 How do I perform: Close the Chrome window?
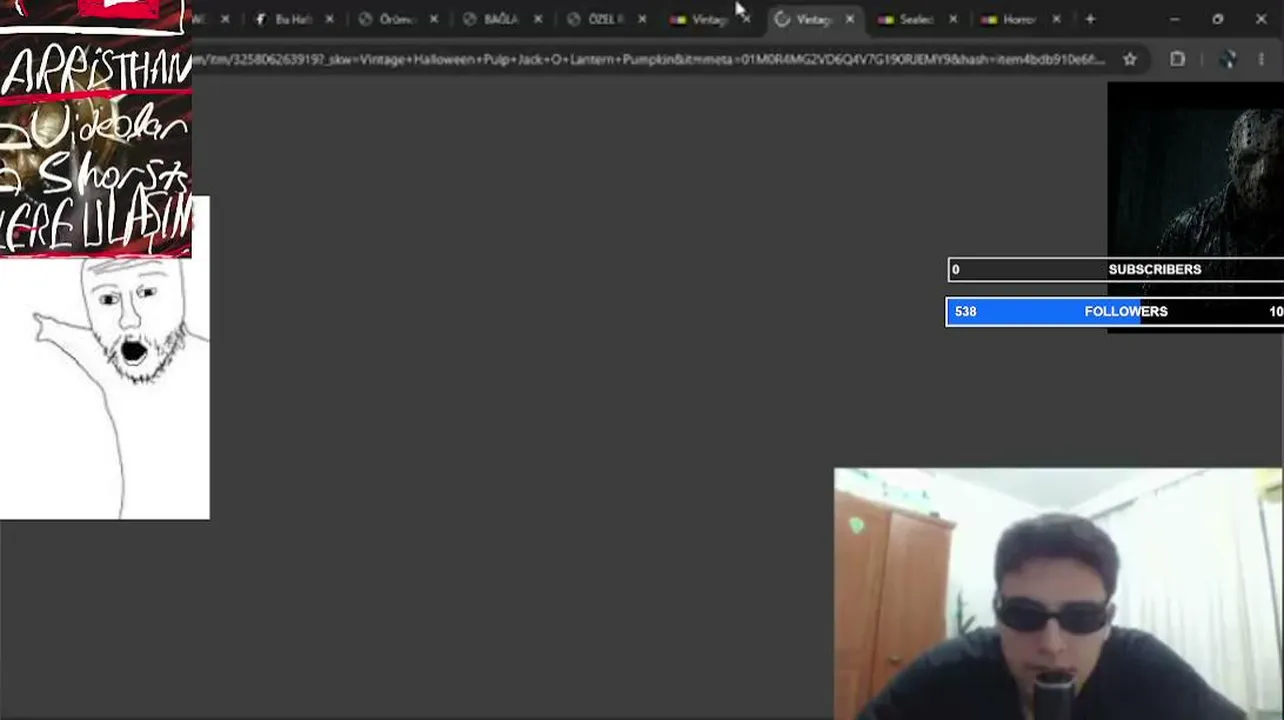point(1261,19)
